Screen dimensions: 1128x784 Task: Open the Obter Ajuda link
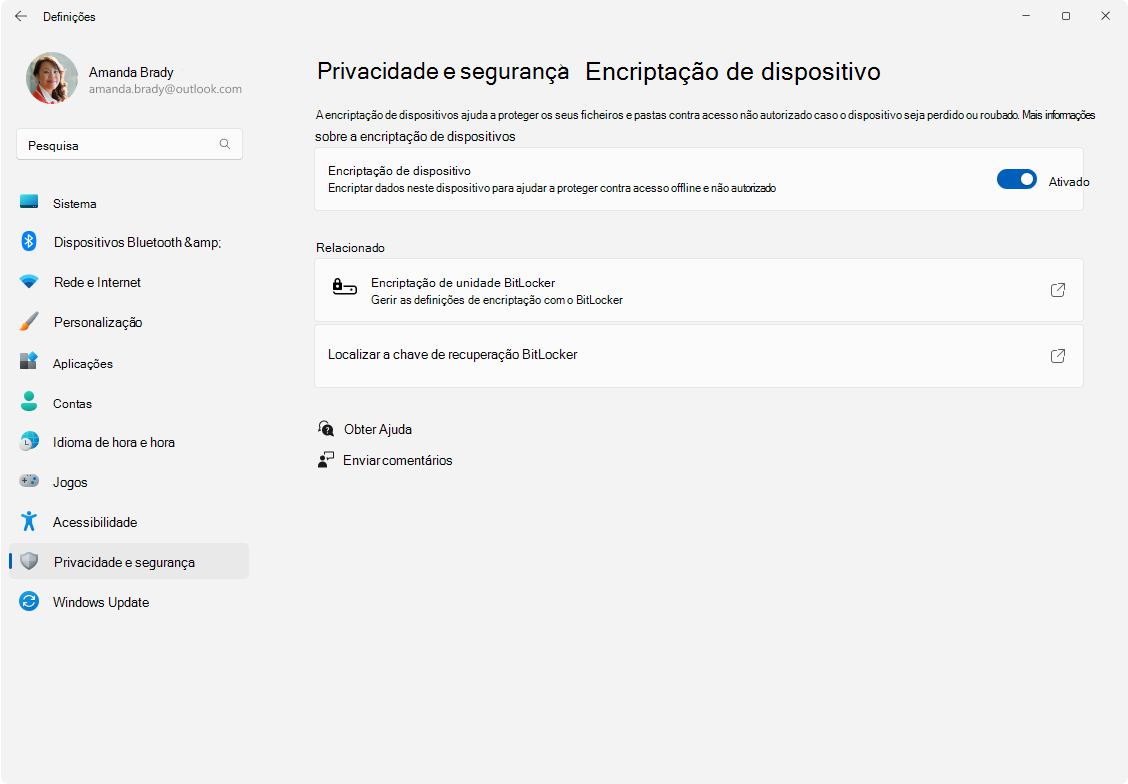pos(378,429)
